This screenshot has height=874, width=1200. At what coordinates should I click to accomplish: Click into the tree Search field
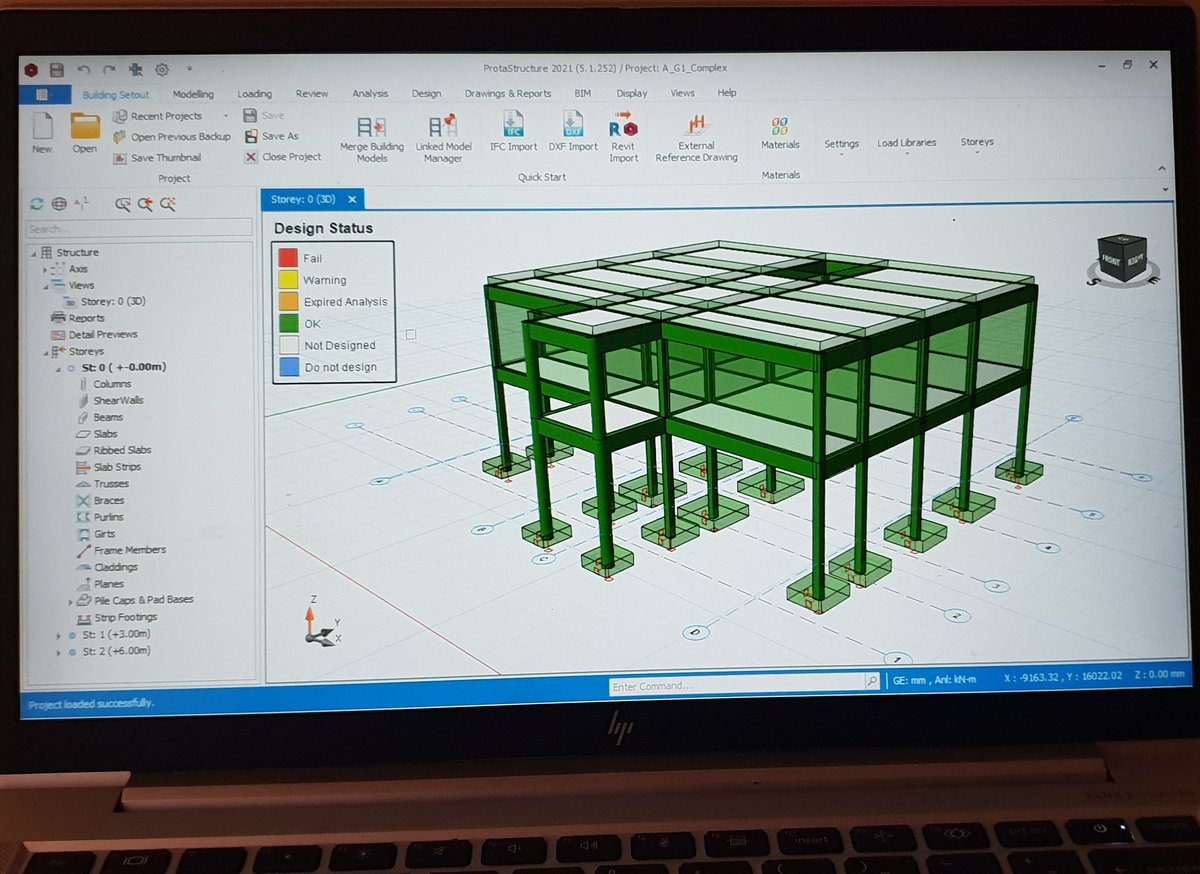(140, 229)
